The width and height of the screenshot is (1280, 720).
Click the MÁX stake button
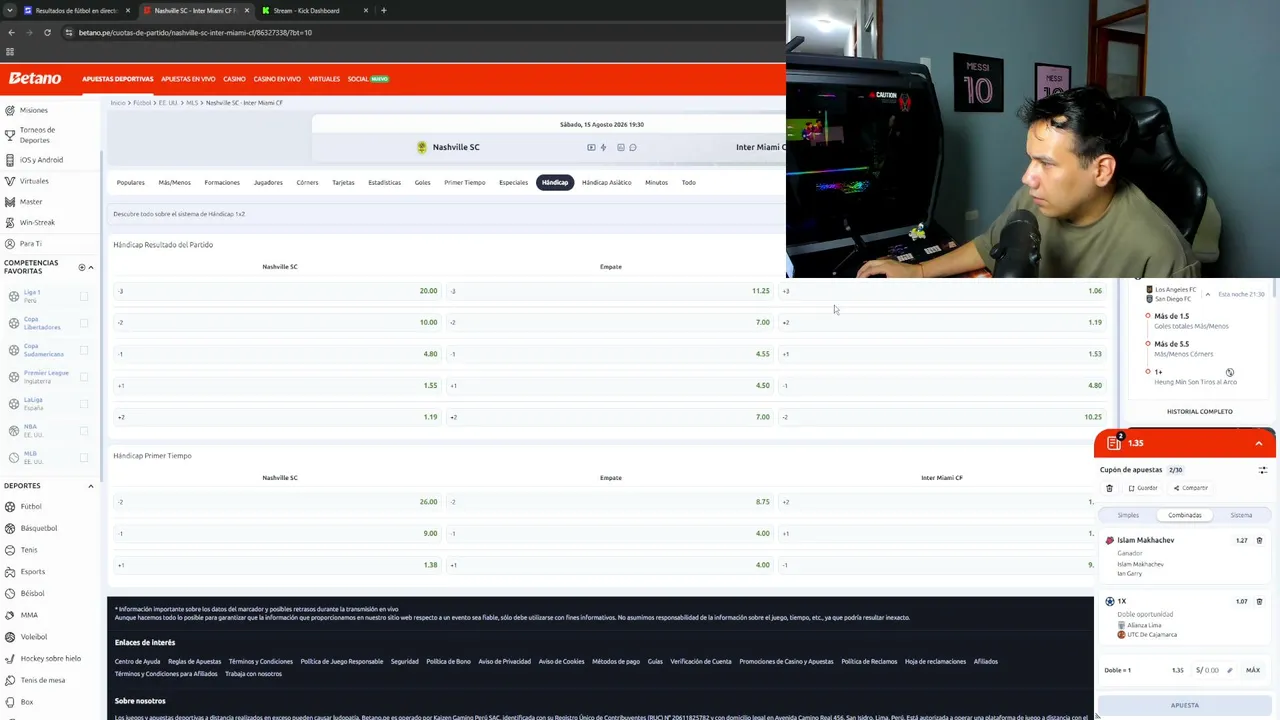1253,670
